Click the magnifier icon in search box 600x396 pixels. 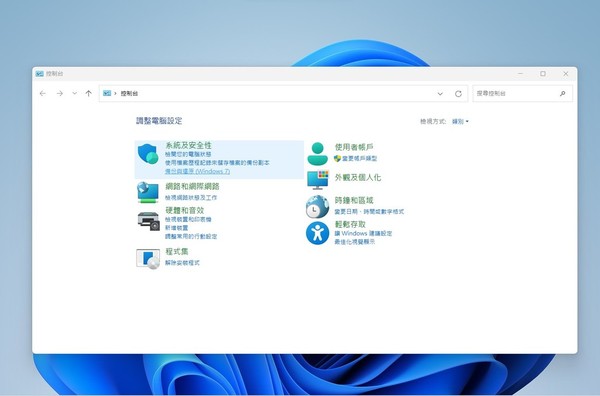click(562, 93)
